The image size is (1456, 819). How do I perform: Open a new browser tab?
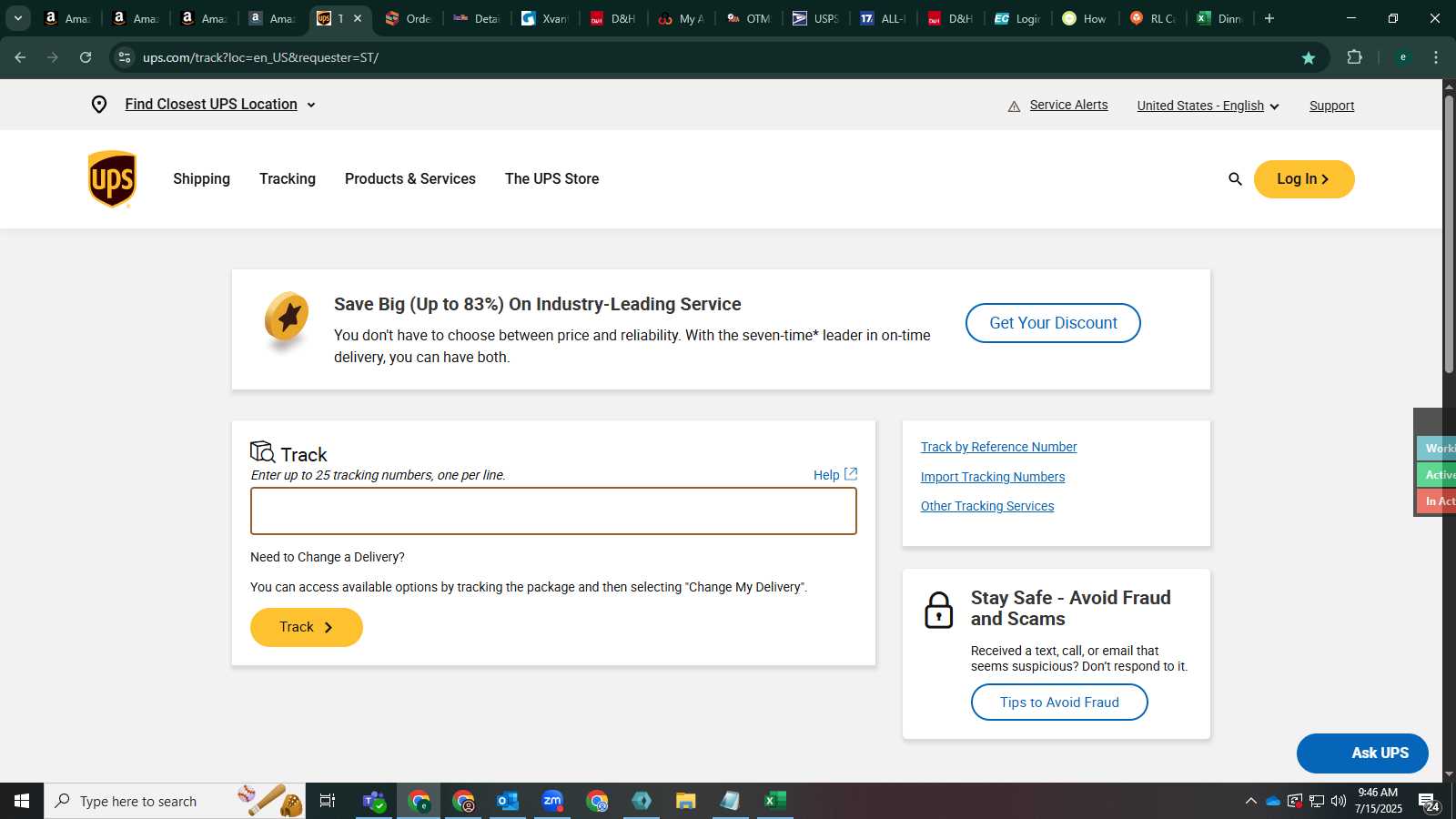pos(1269,18)
